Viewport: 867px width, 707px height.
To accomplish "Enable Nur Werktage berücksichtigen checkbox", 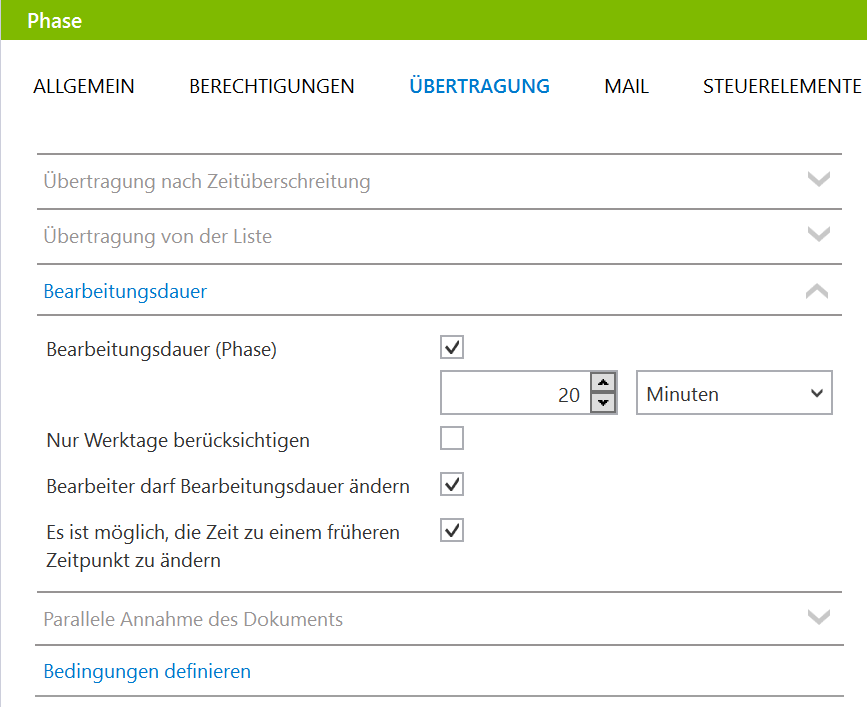I will pyautogui.click(x=452, y=438).
